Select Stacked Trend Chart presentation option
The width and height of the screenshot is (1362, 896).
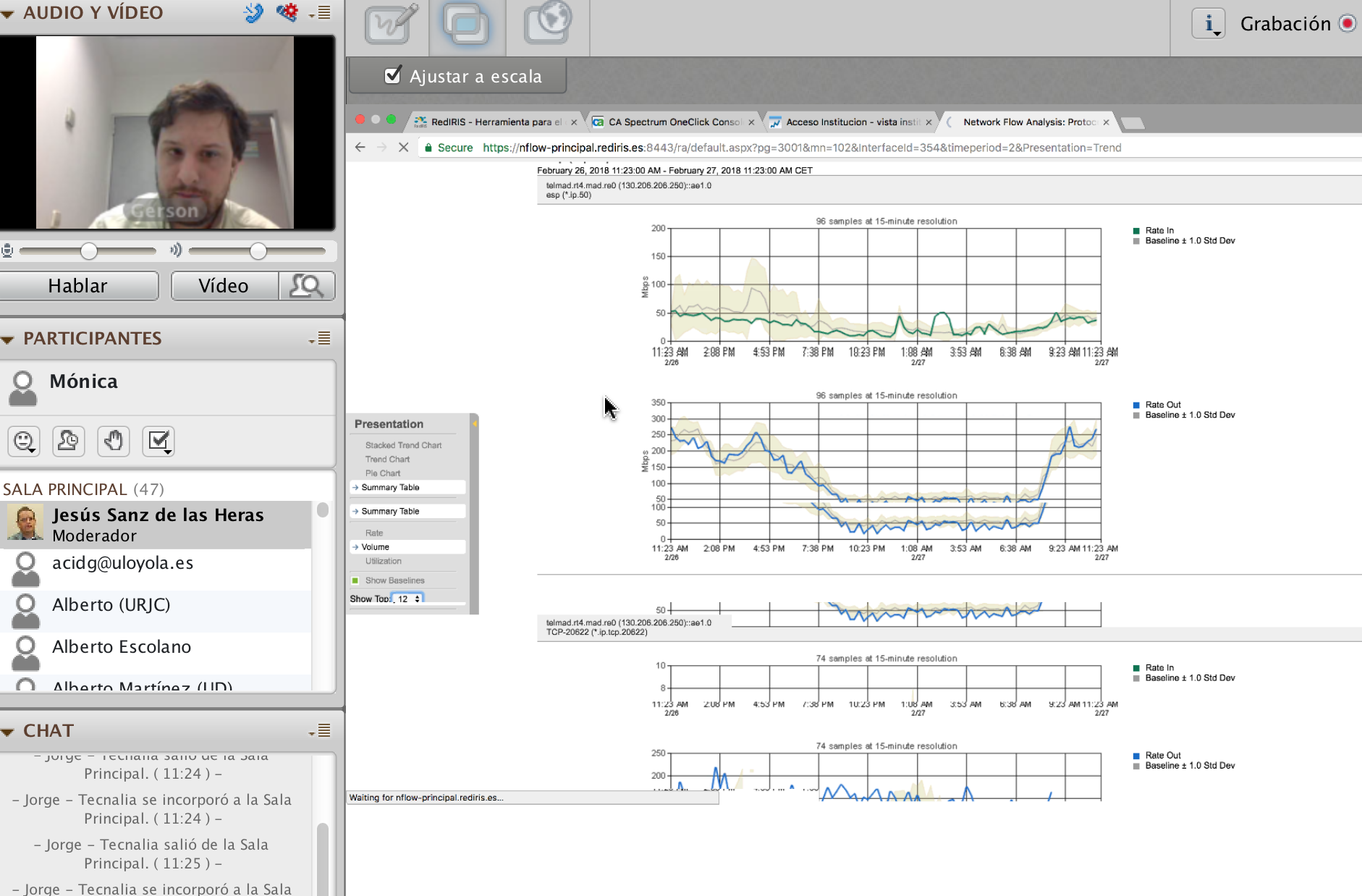click(x=403, y=445)
